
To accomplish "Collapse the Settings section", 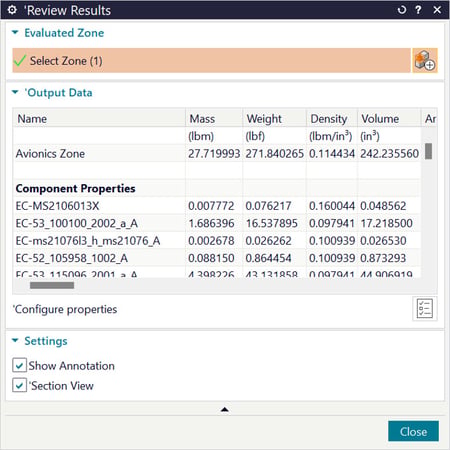I will click(15, 340).
